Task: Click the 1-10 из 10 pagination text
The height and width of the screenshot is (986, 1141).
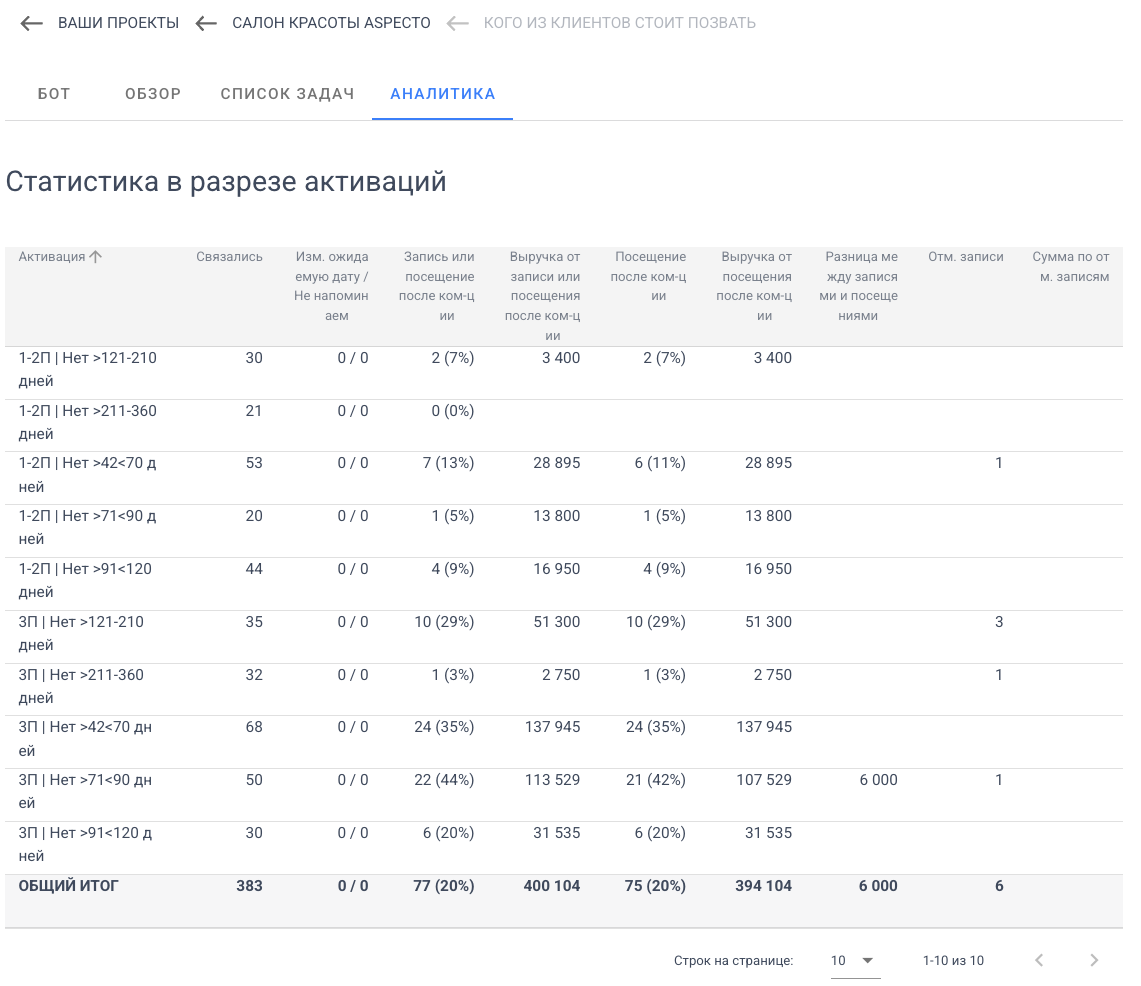Action: (953, 961)
